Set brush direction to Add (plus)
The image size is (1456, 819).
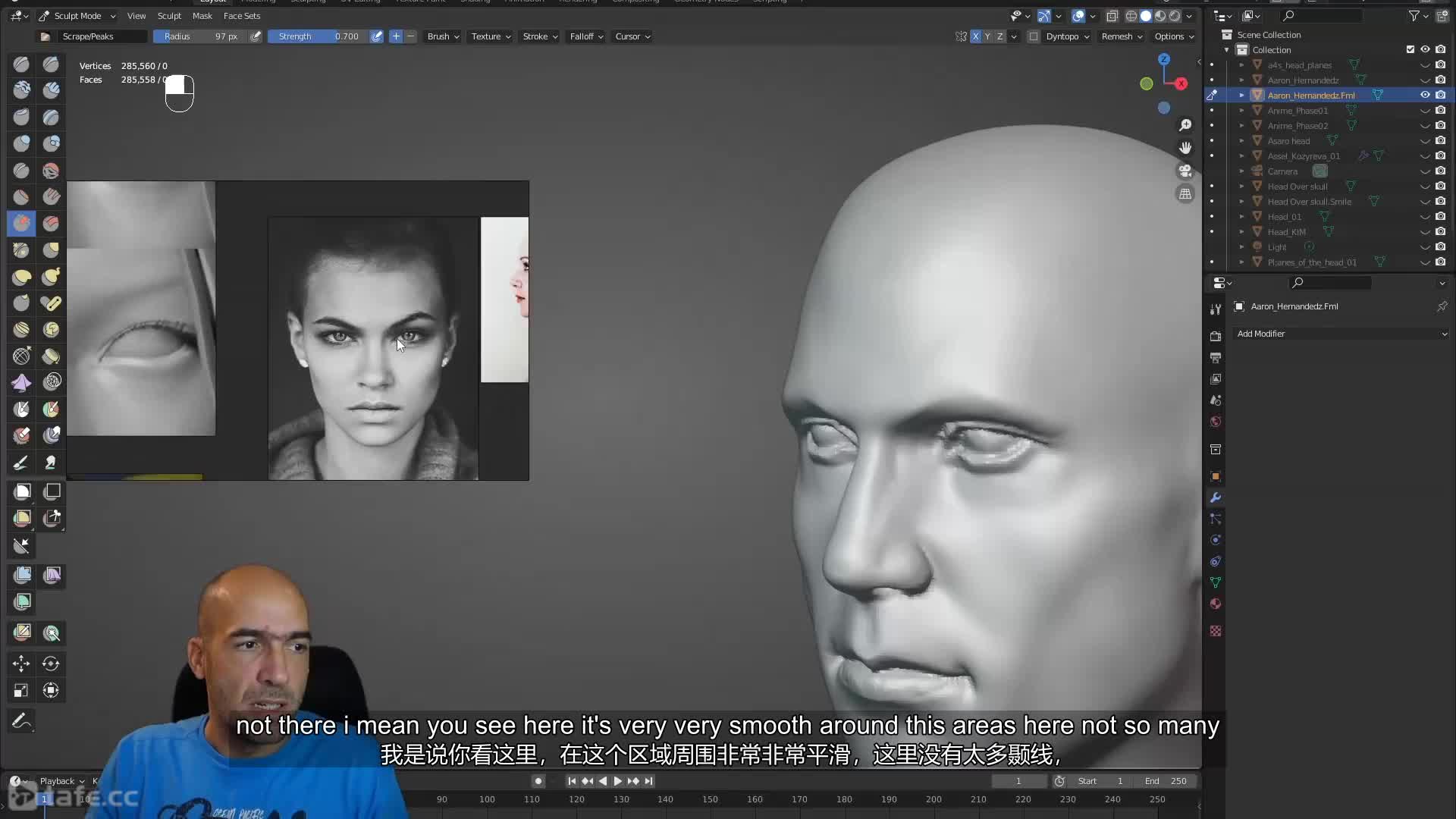[x=396, y=36]
